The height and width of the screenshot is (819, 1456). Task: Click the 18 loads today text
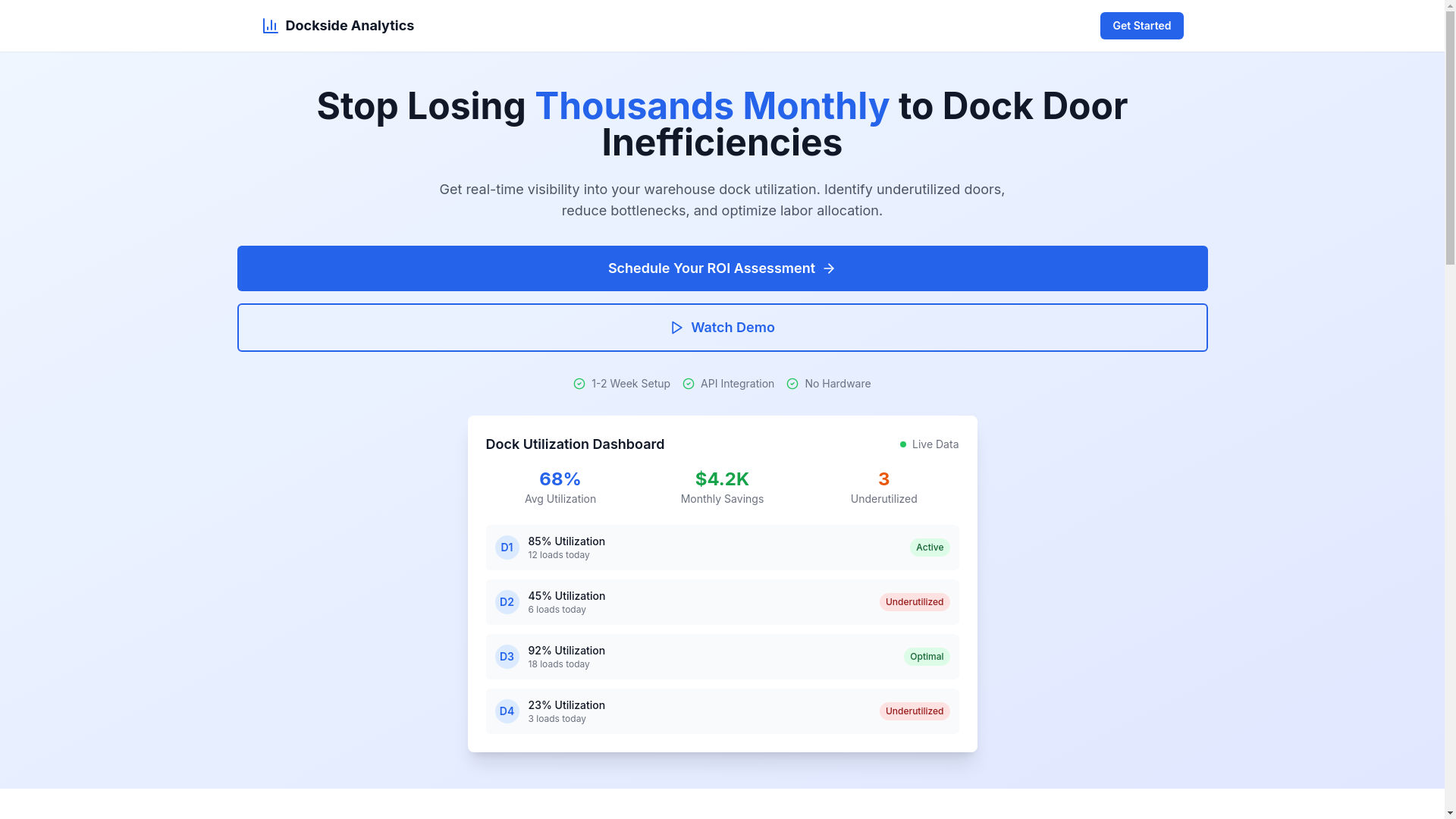click(x=559, y=664)
